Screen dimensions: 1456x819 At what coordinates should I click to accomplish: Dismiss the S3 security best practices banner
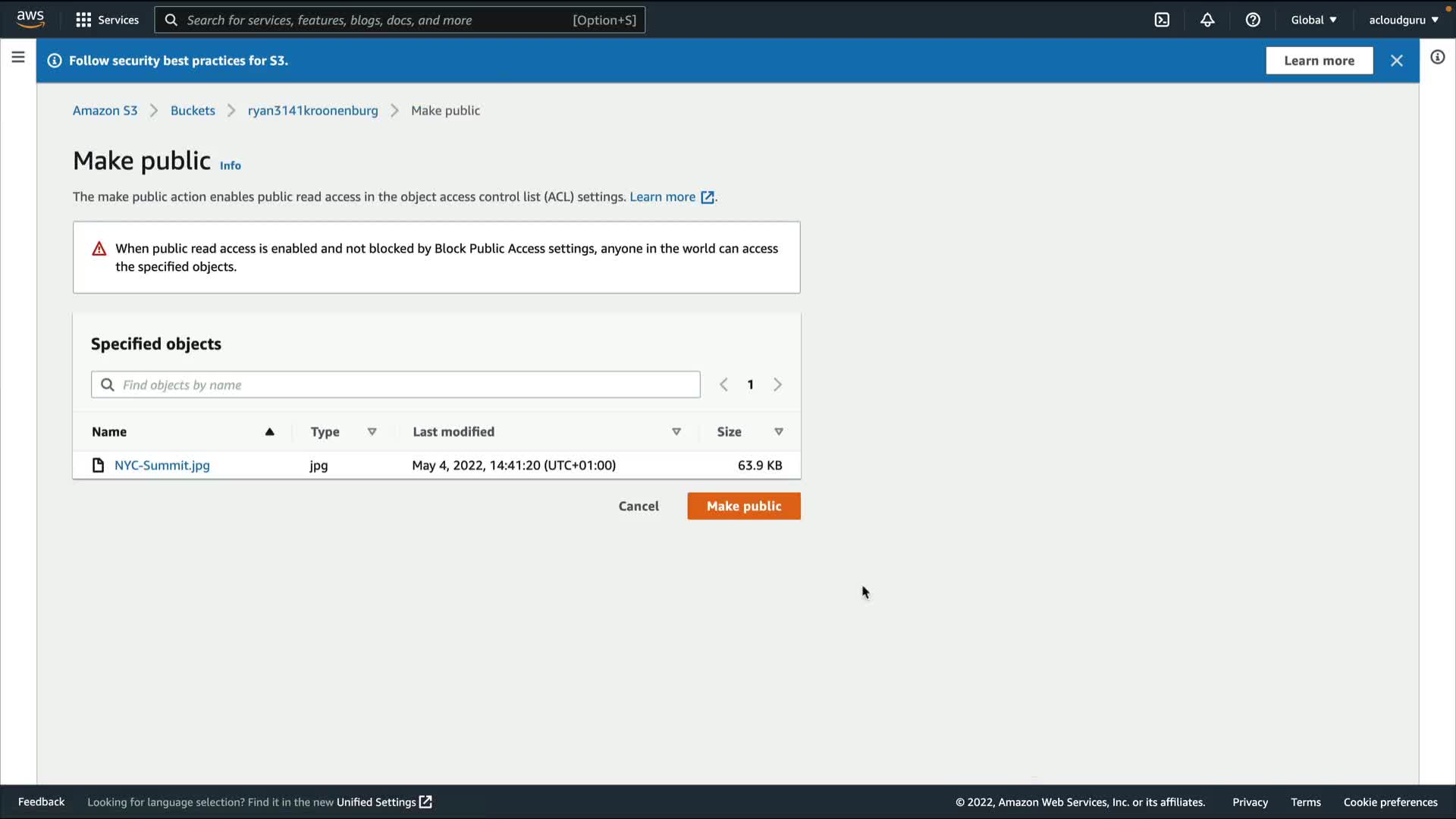(x=1396, y=61)
